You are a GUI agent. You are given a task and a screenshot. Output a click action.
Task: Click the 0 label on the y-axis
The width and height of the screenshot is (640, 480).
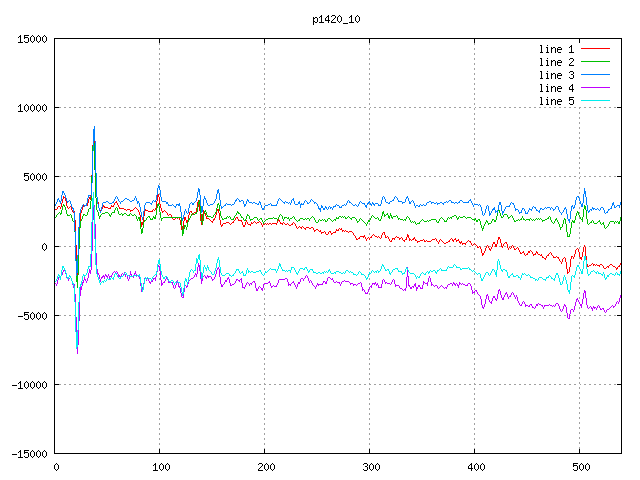tap(45, 247)
